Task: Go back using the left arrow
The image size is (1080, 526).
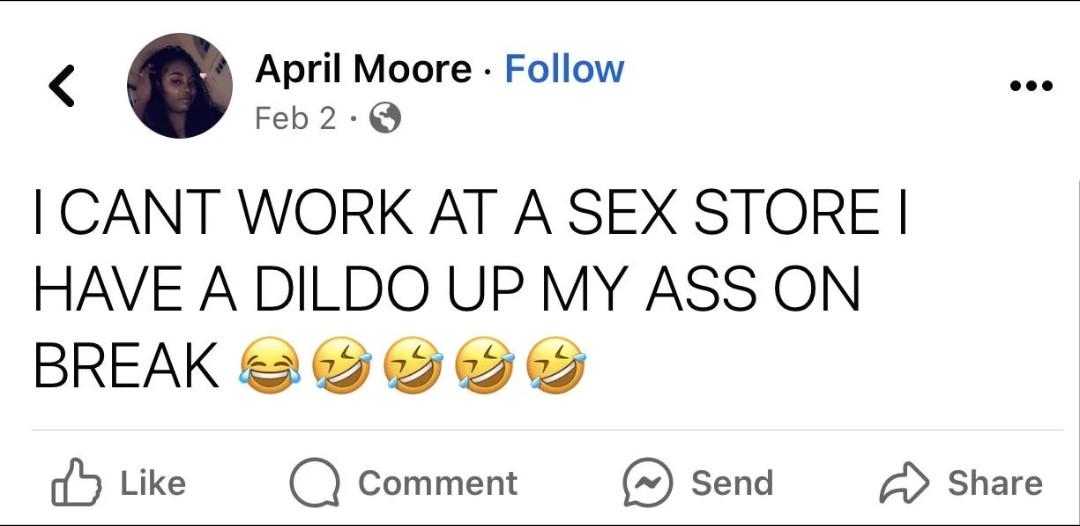Action: (62, 86)
